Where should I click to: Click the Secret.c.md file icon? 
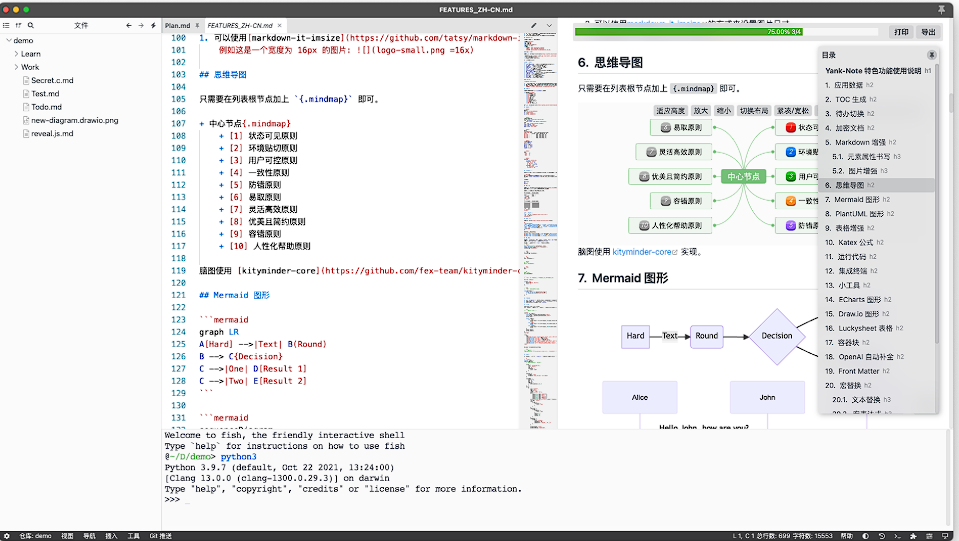point(26,80)
